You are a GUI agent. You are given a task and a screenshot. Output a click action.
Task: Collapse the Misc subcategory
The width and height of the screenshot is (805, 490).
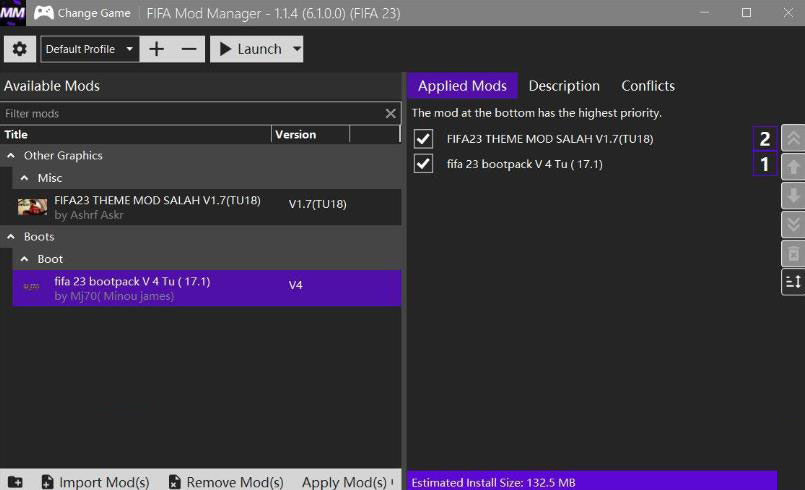(x=24, y=178)
